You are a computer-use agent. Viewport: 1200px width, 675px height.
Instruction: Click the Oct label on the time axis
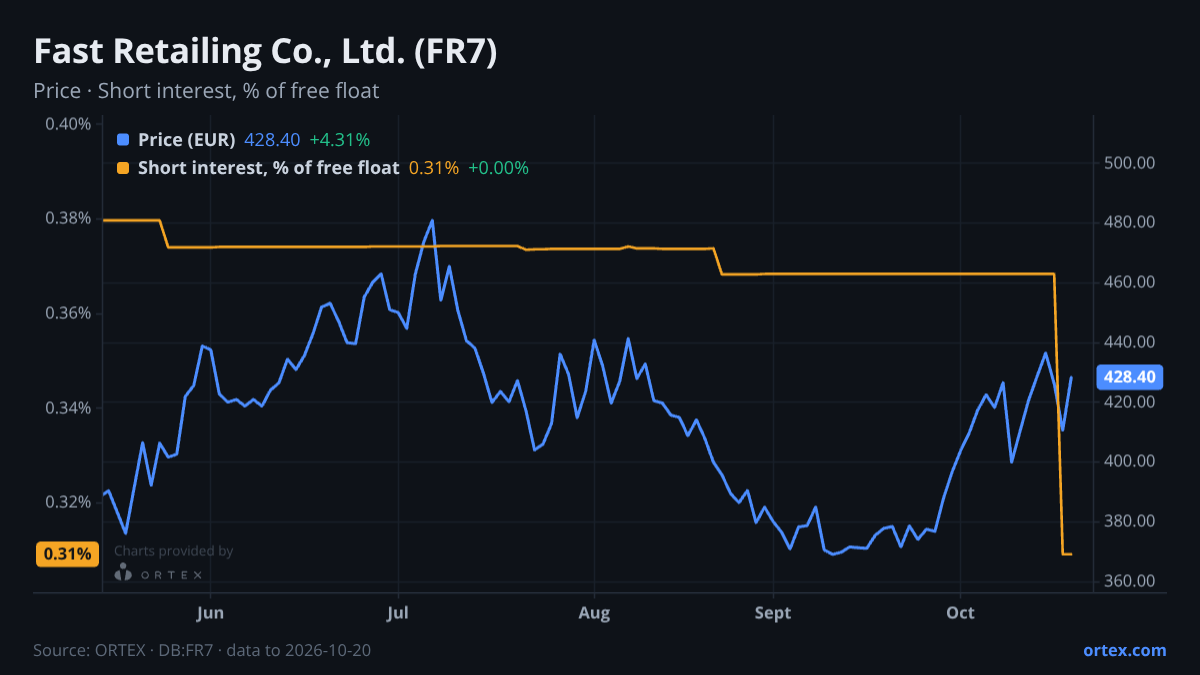pyautogui.click(x=961, y=611)
